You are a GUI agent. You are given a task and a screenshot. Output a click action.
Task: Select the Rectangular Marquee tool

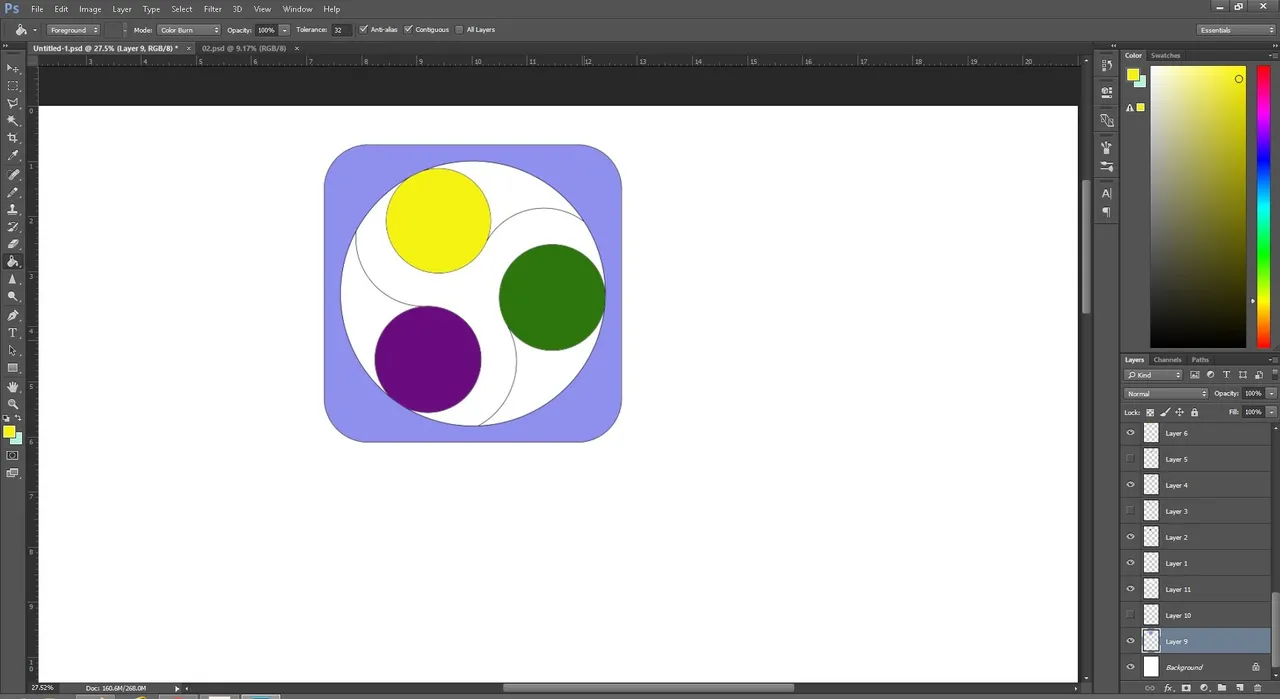[x=13, y=86]
